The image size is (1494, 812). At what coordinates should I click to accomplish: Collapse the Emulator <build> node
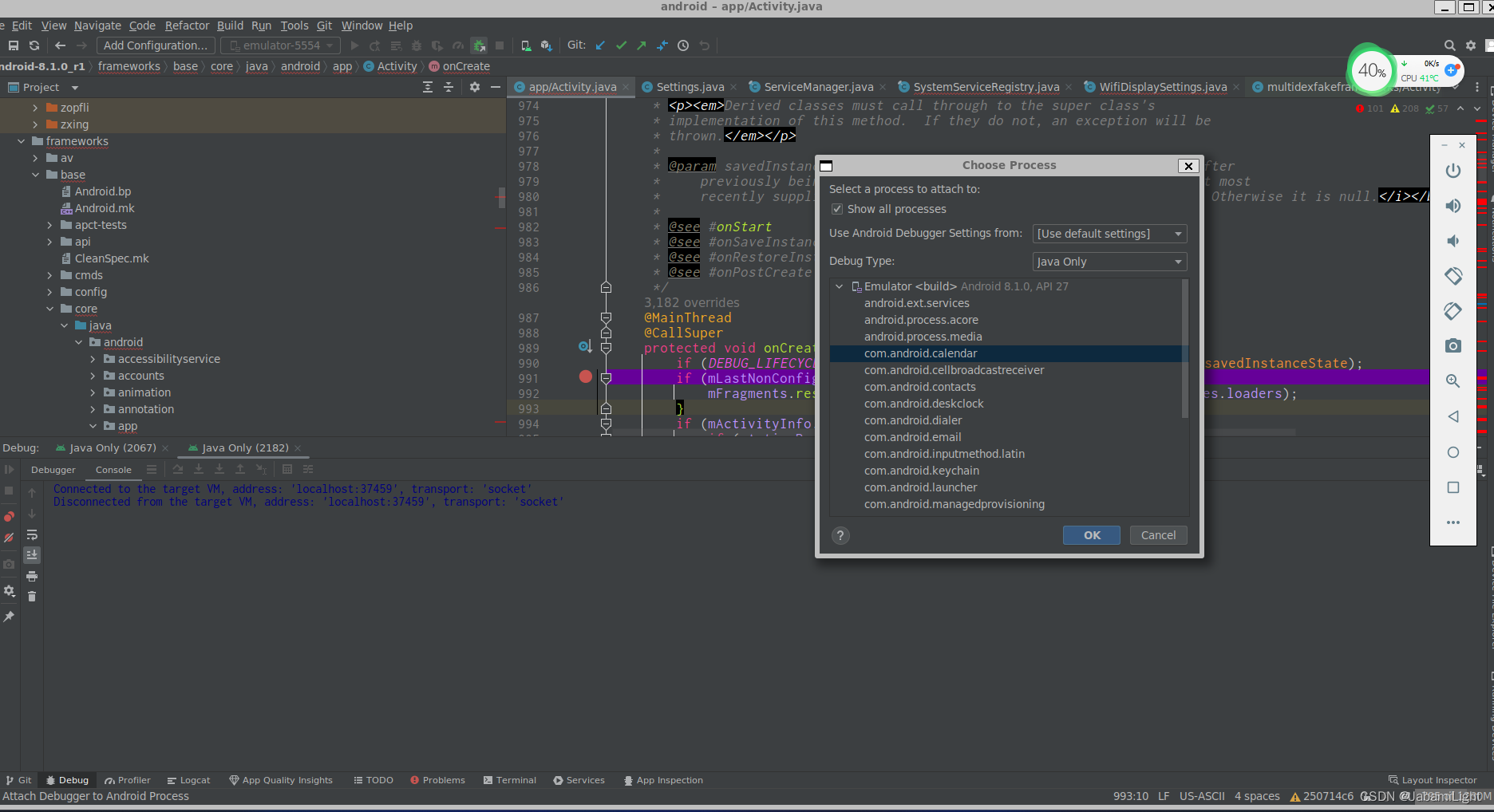click(x=839, y=286)
